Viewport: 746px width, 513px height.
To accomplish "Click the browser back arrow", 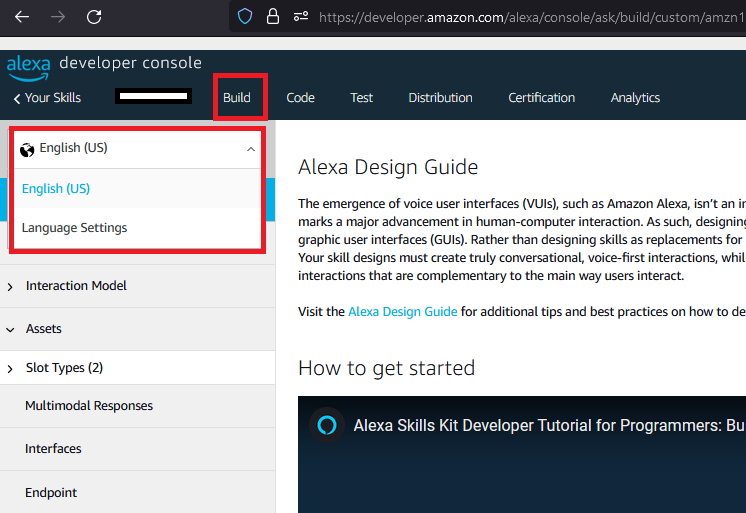I will tap(21, 17).
